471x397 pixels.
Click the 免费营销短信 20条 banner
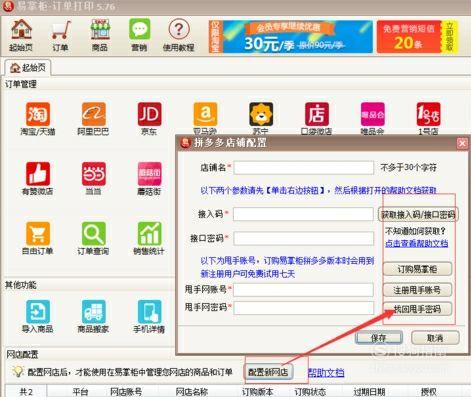tap(417, 37)
